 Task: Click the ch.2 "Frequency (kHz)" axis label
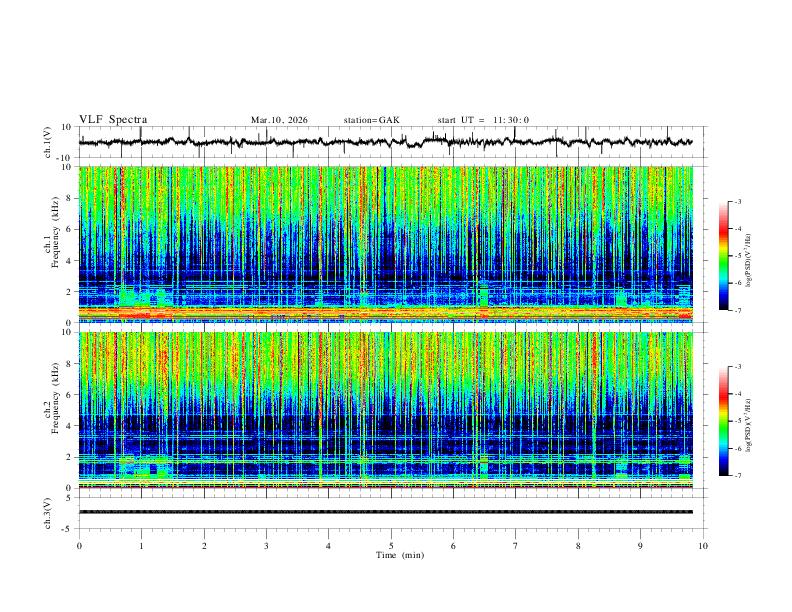click(56, 397)
